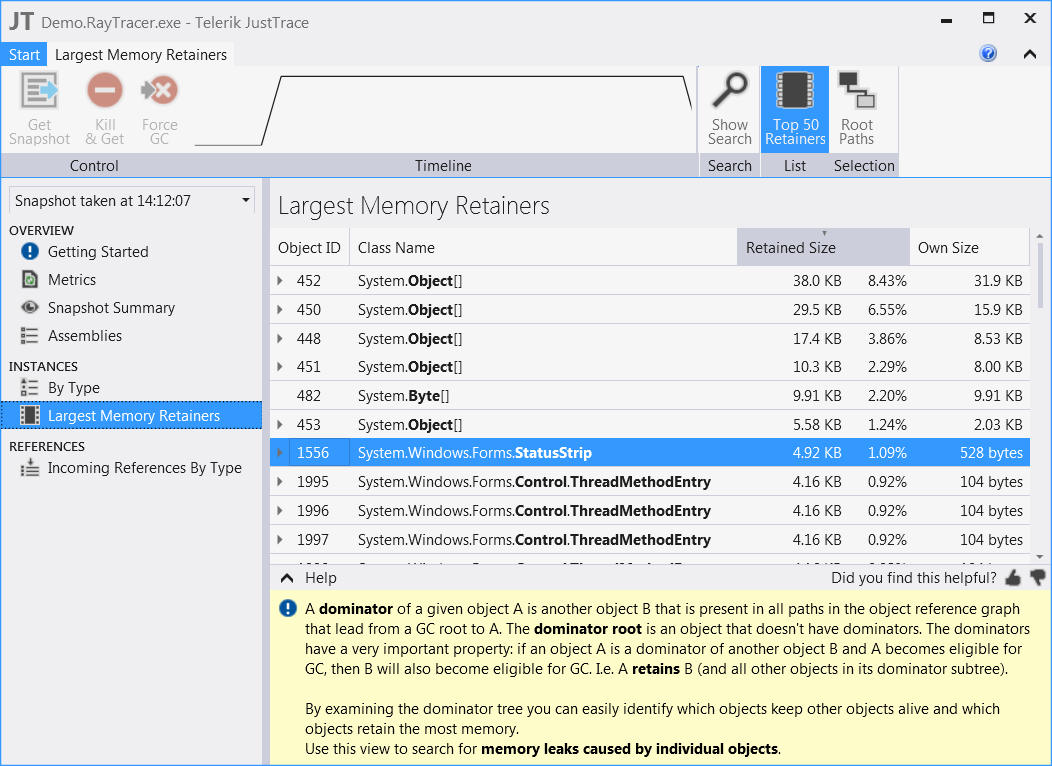This screenshot has width=1052, height=766.
Task: Click the timeline graph area
Action: (443, 109)
